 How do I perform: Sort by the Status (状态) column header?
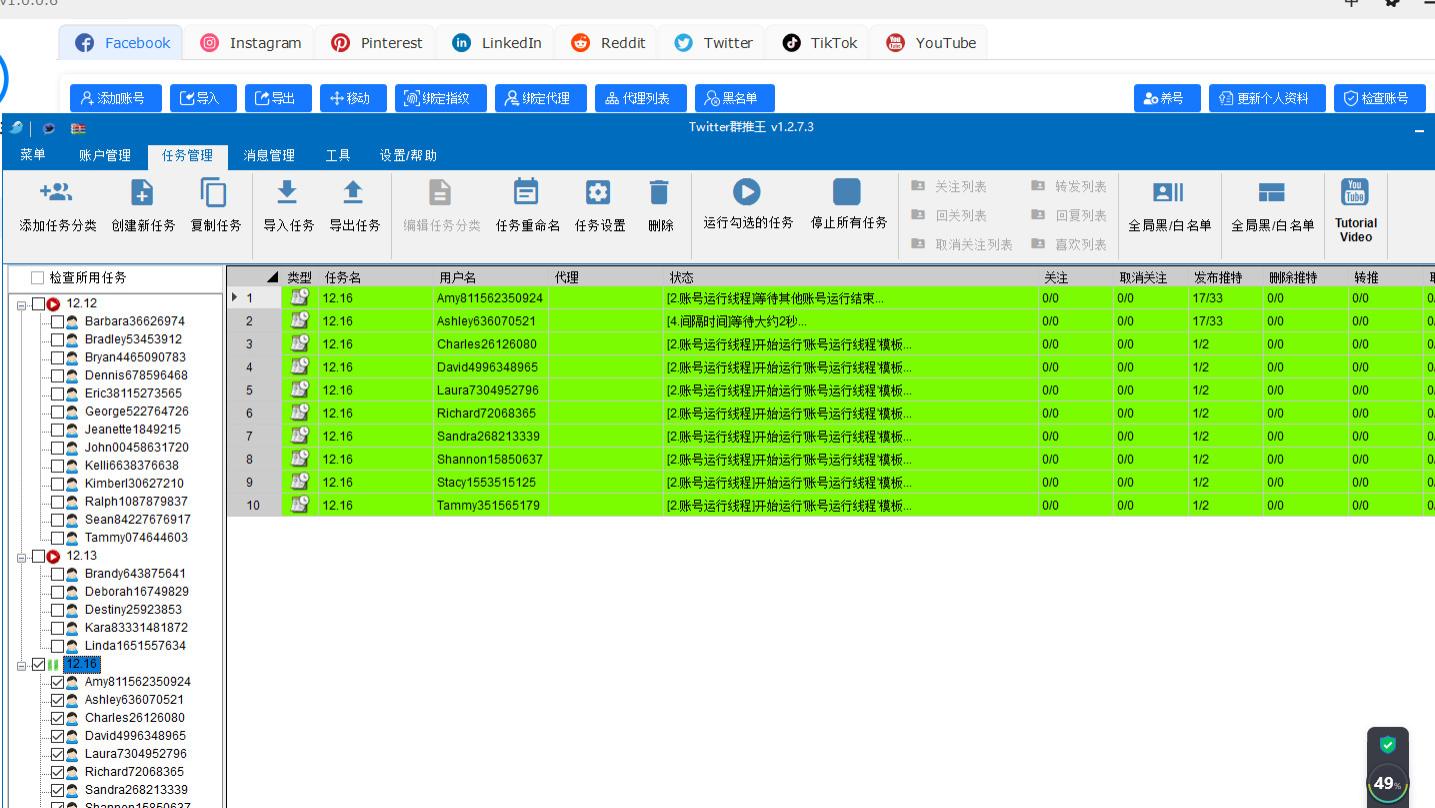[x=851, y=277]
